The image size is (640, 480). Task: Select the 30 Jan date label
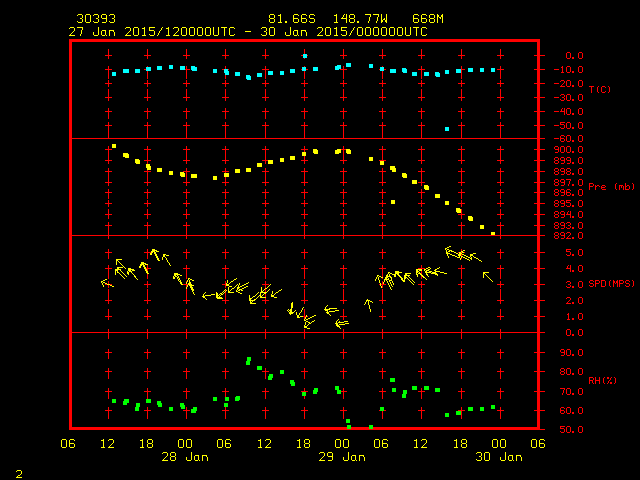click(498, 457)
